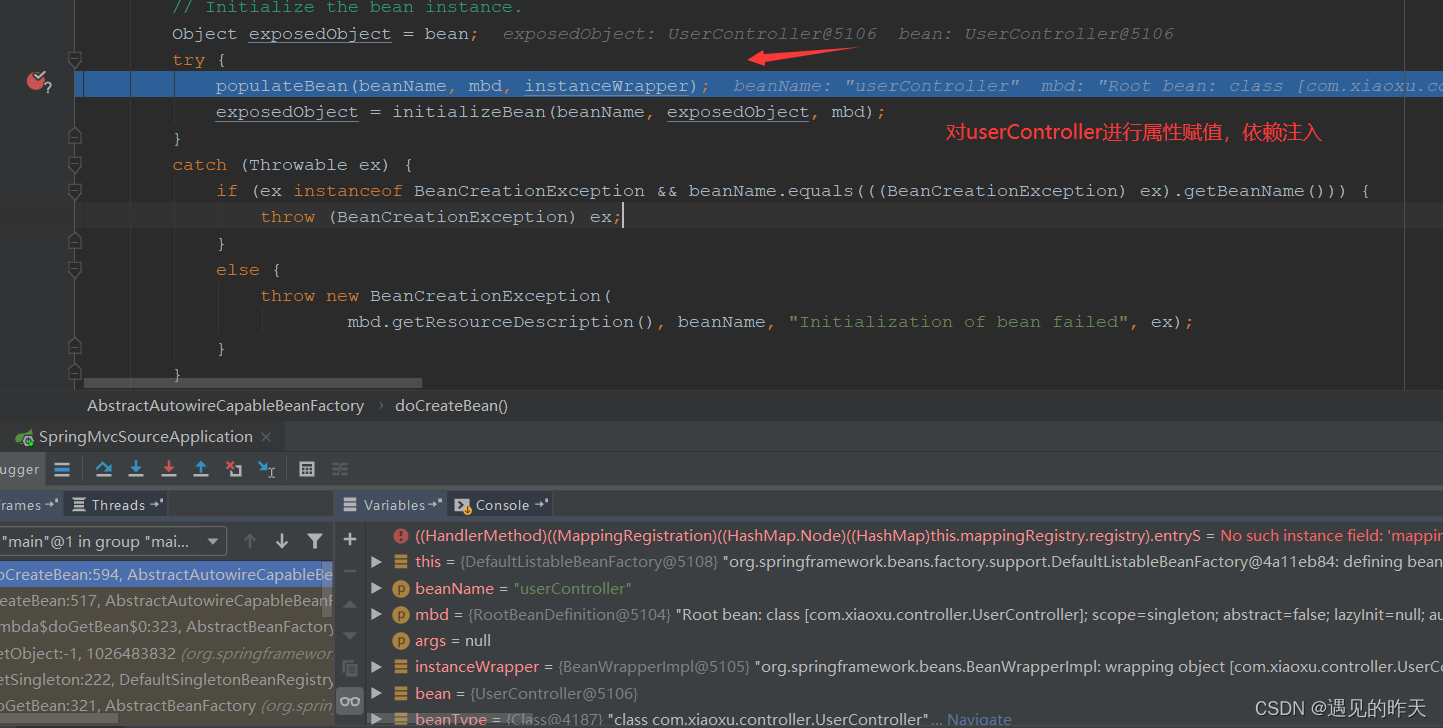Click the move watch down triangle
This screenshot has height=728, width=1443.
coord(349,634)
